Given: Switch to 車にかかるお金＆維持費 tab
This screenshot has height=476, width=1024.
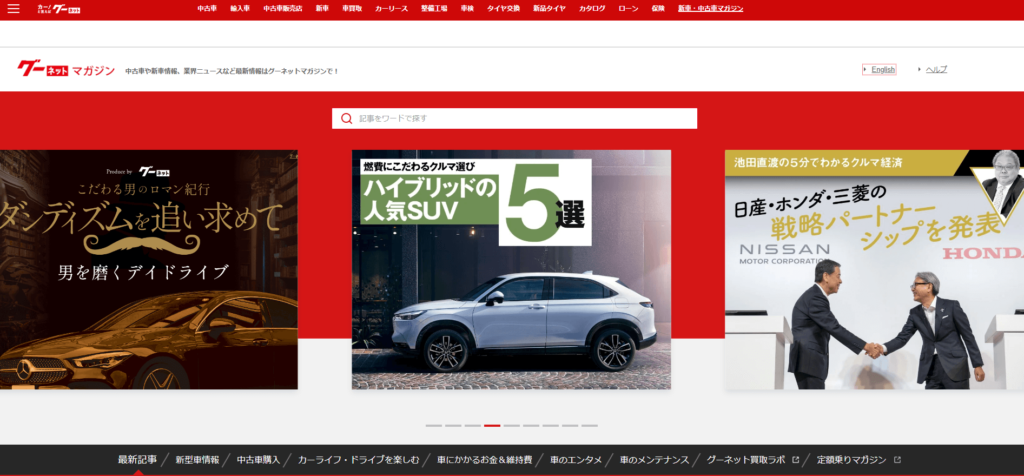Looking at the screenshot, I should (x=485, y=460).
